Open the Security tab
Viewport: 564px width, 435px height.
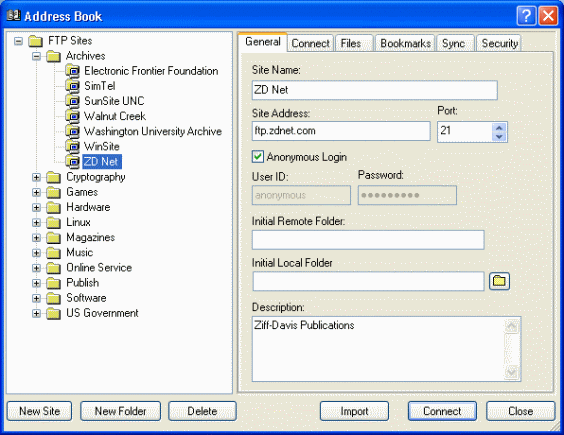(x=499, y=44)
